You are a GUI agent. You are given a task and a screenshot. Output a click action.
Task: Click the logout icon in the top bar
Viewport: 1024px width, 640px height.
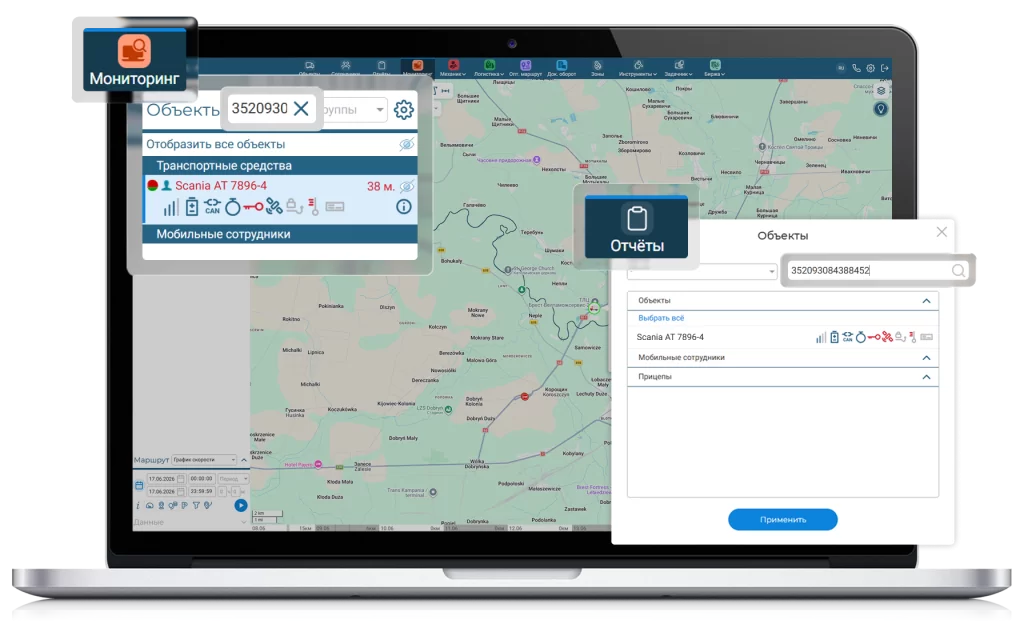tap(885, 68)
